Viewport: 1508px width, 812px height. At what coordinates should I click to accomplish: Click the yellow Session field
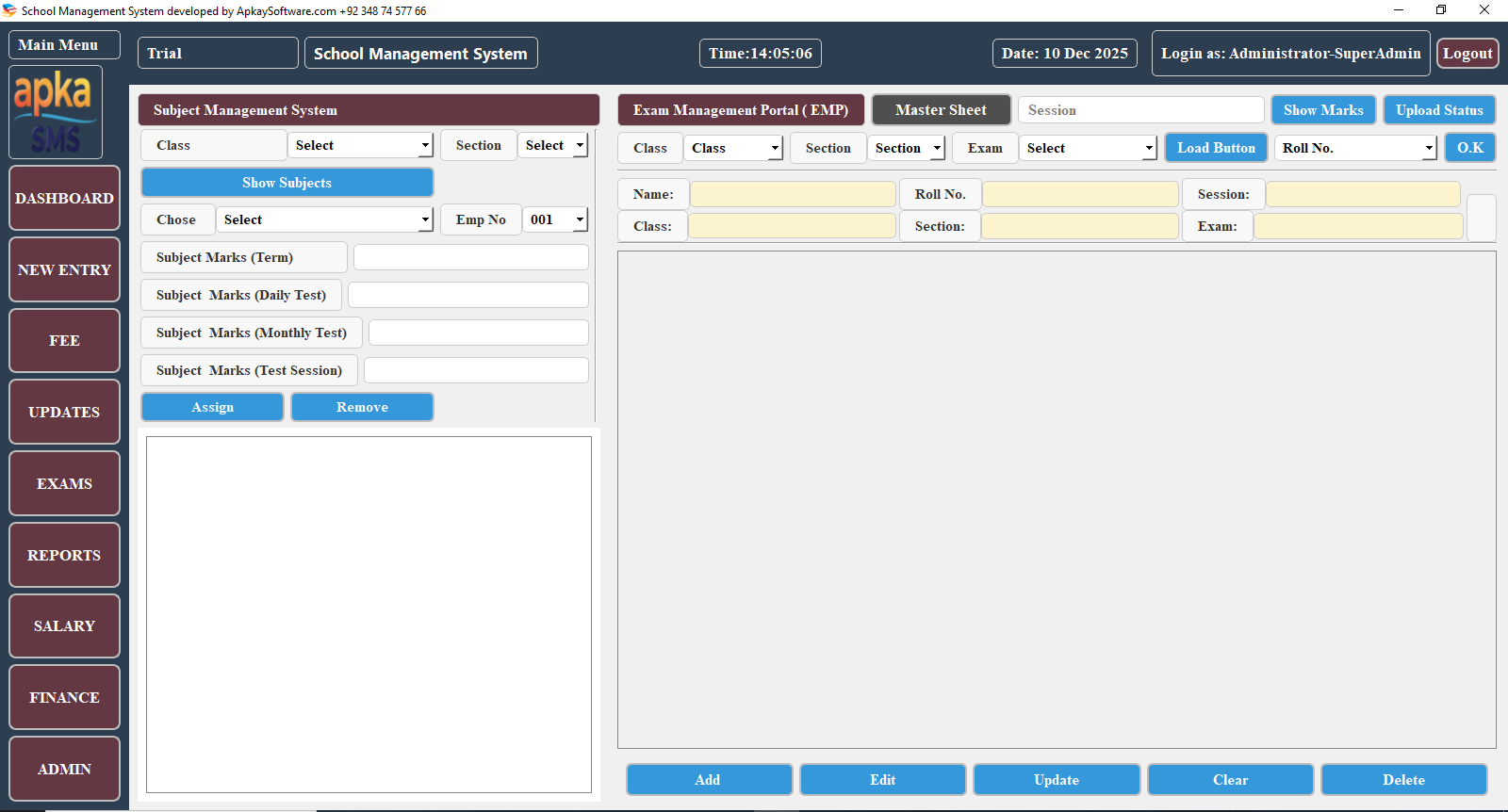[1363, 194]
